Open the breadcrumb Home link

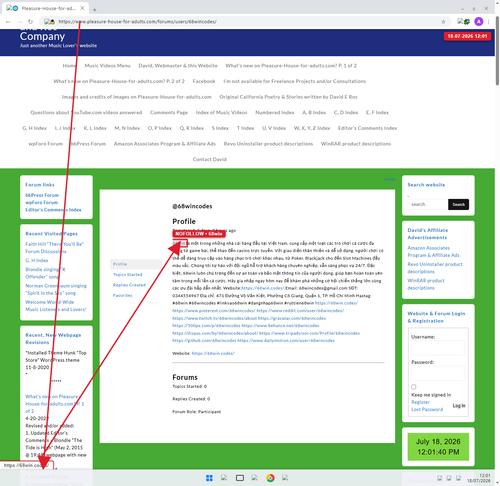tap(389, 179)
